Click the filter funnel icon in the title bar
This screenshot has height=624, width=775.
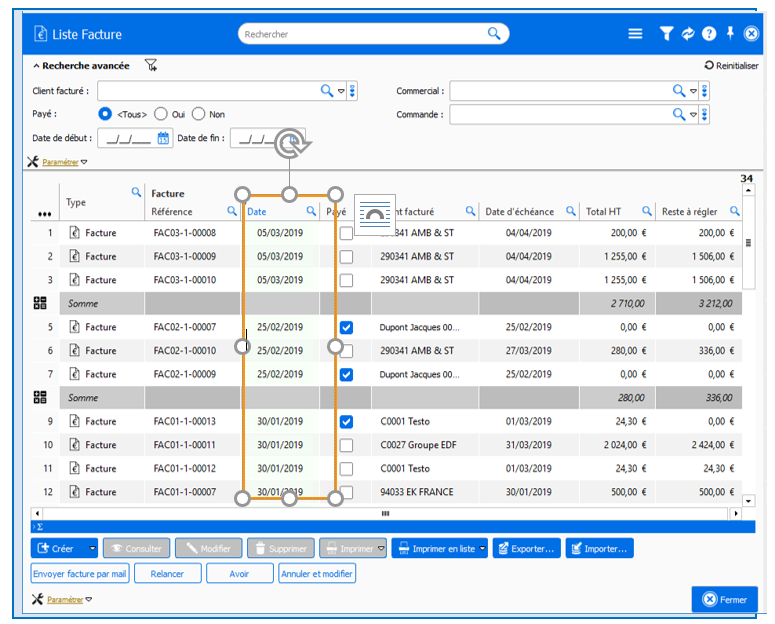[666, 34]
